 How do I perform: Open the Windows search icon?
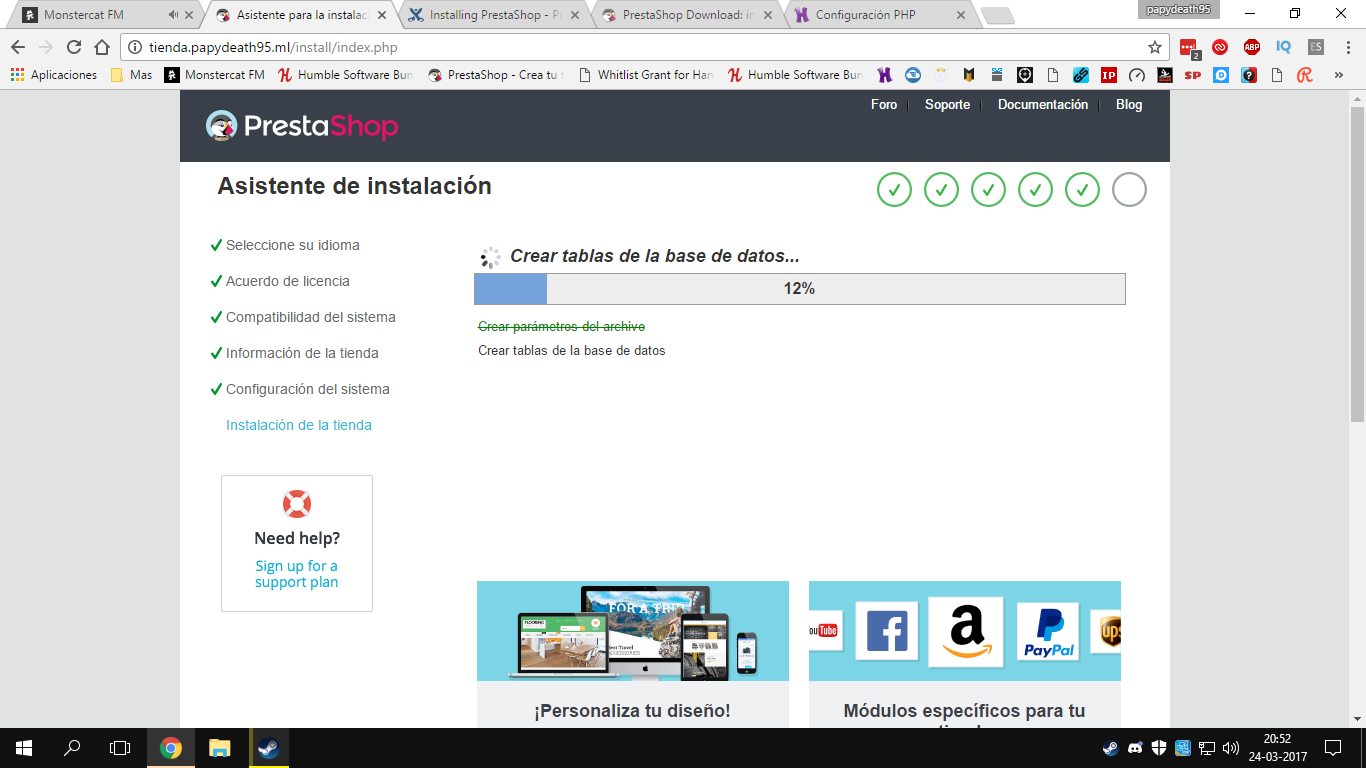tap(72, 748)
